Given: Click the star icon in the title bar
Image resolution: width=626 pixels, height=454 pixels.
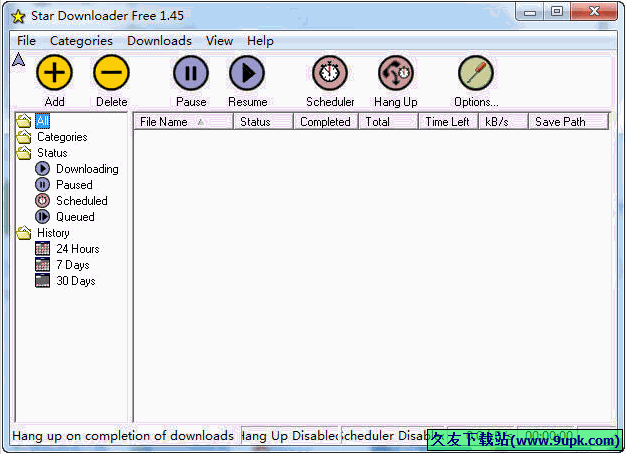Looking at the screenshot, I should 18,16.
